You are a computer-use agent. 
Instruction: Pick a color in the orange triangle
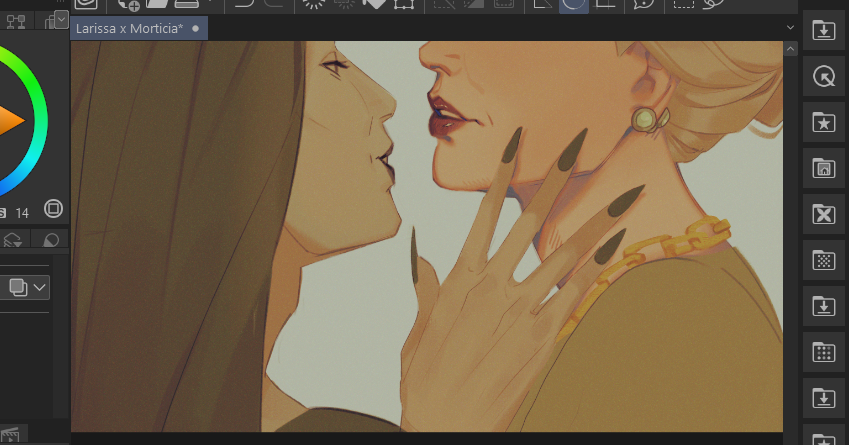click(10, 121)
